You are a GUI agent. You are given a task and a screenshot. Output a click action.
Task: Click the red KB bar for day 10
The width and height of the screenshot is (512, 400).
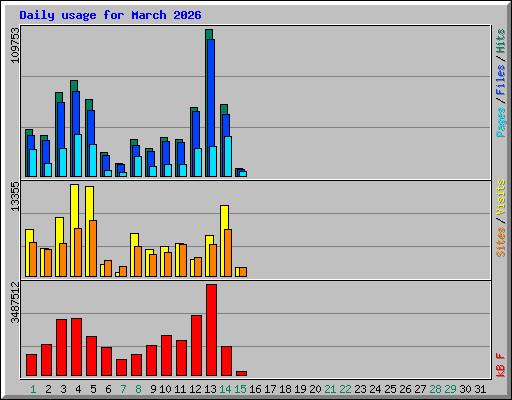pos(166,355)
